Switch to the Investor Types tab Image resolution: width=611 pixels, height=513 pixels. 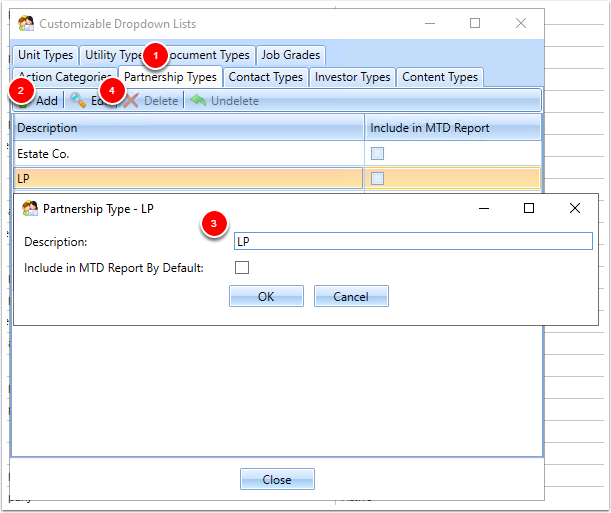pyautogui.click(x=353, y=77)
